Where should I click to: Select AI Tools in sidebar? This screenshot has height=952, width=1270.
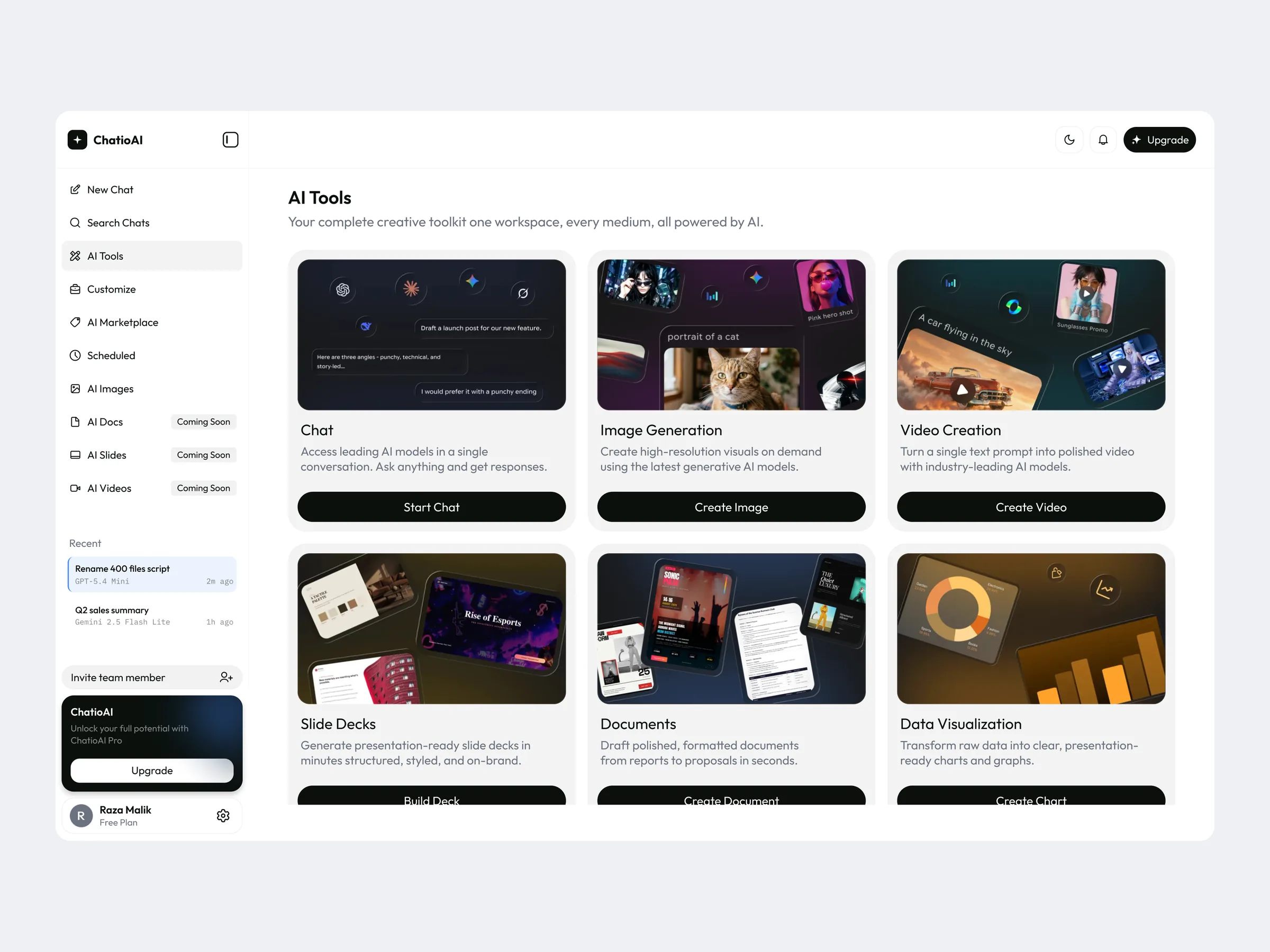pos(152,256)
